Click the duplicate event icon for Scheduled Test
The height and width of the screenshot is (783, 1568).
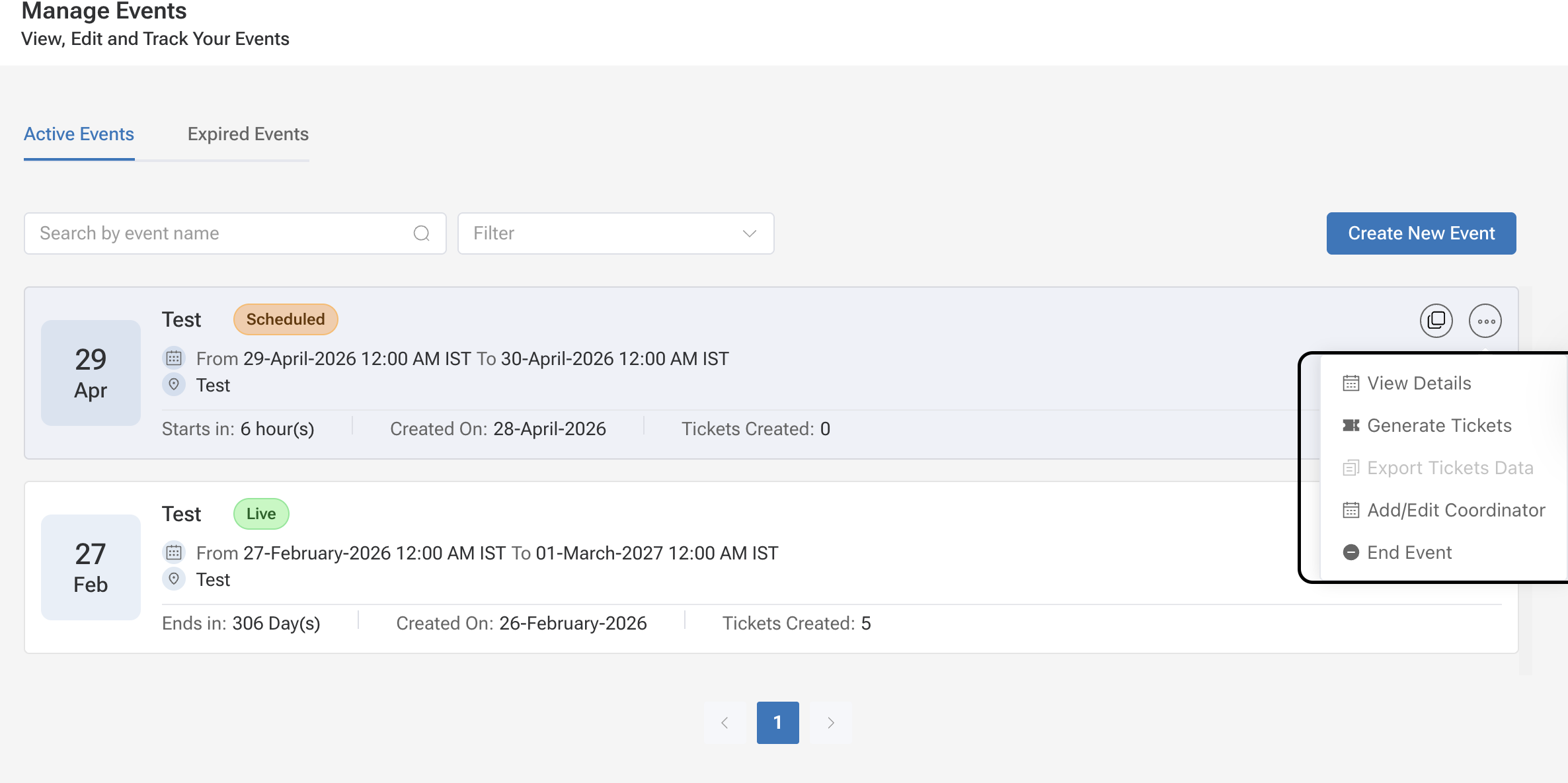(1436, 321)
